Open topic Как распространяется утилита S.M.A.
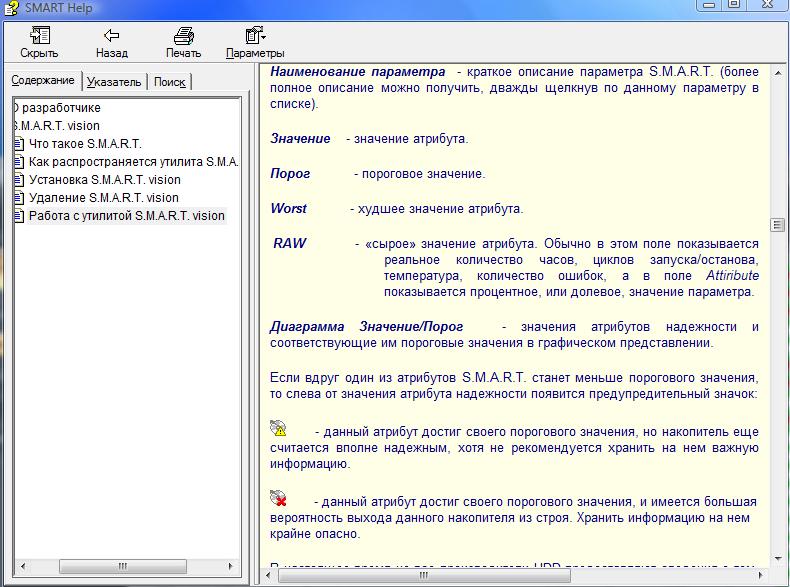This screenshot has width=790, height=587. pos(134,162)
